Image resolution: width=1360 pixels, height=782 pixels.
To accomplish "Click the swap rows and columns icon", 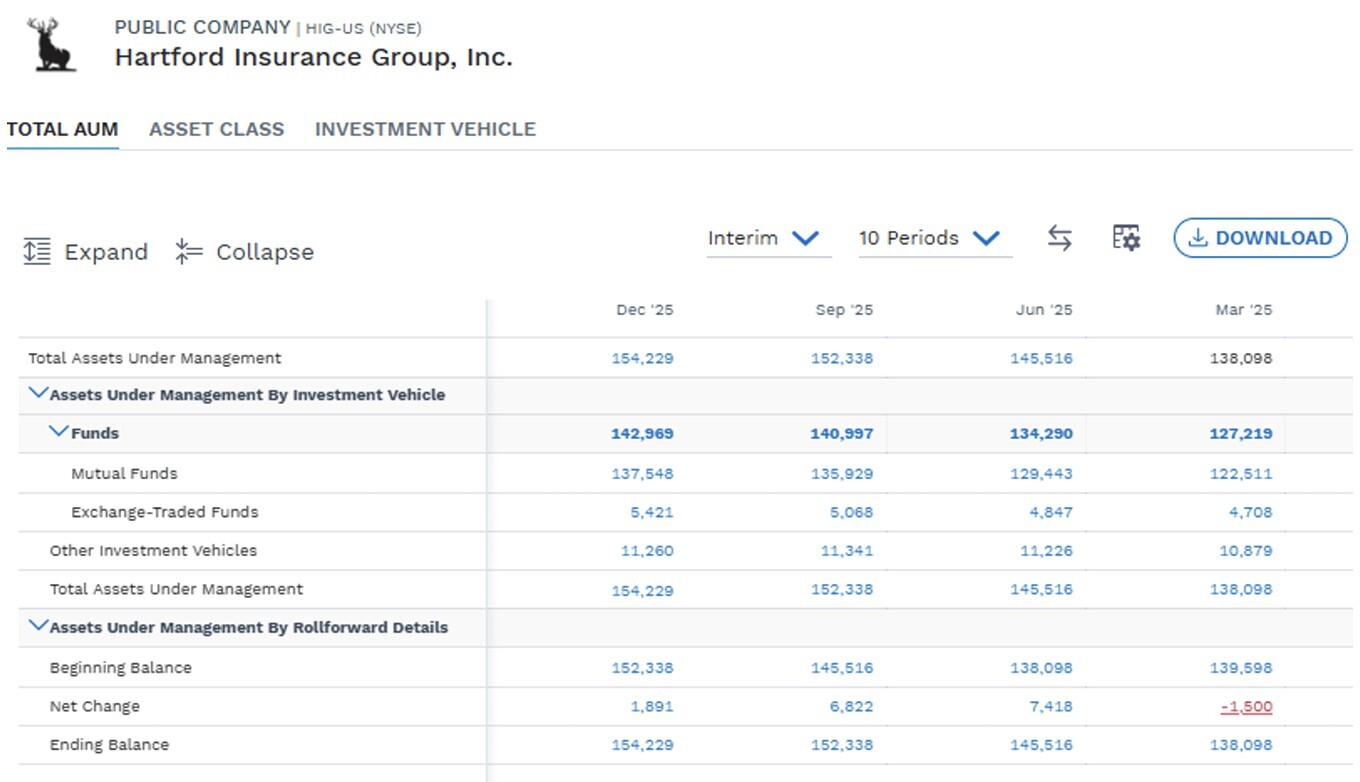I will click(1060, 238).
